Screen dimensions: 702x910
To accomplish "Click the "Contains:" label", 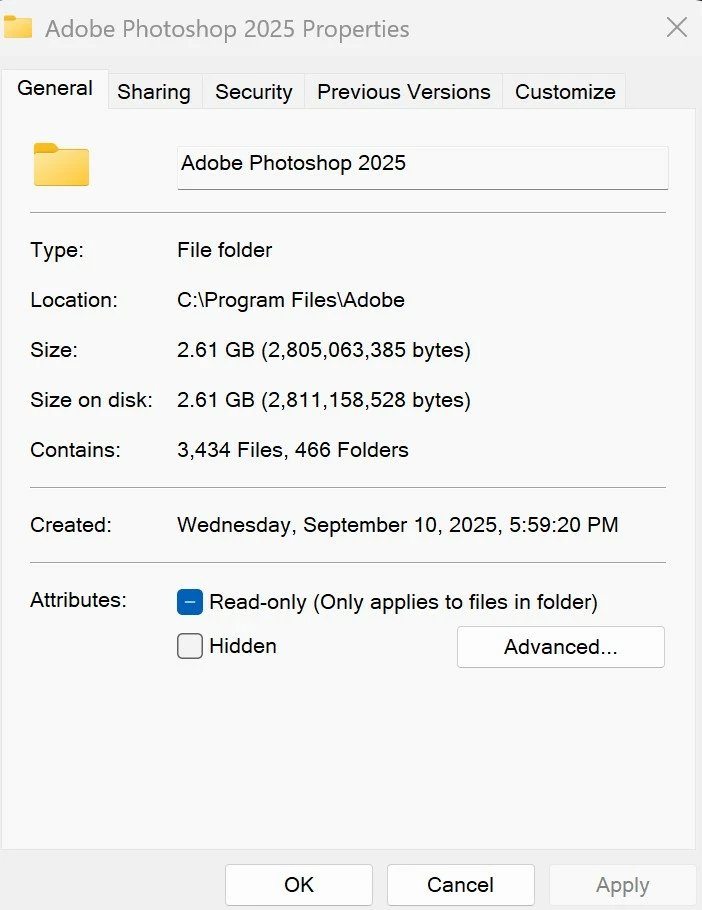I will click(x=75, y=450).
